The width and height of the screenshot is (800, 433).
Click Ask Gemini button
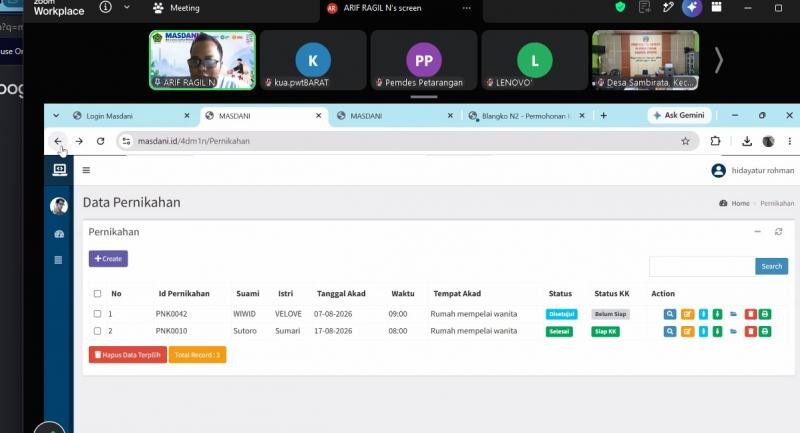pyautogui.click(x=679, y=116)
